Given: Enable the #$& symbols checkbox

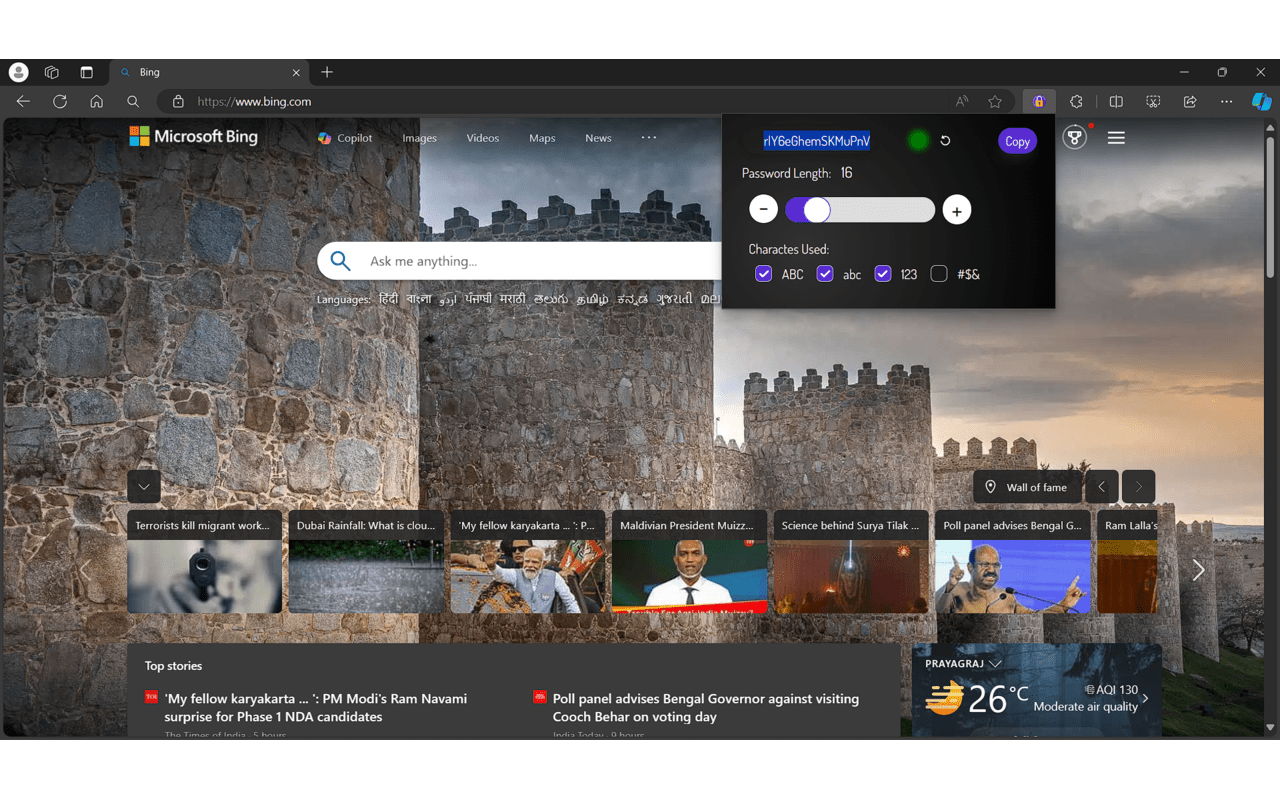Looking at the screenshot, I should [939, 274].
